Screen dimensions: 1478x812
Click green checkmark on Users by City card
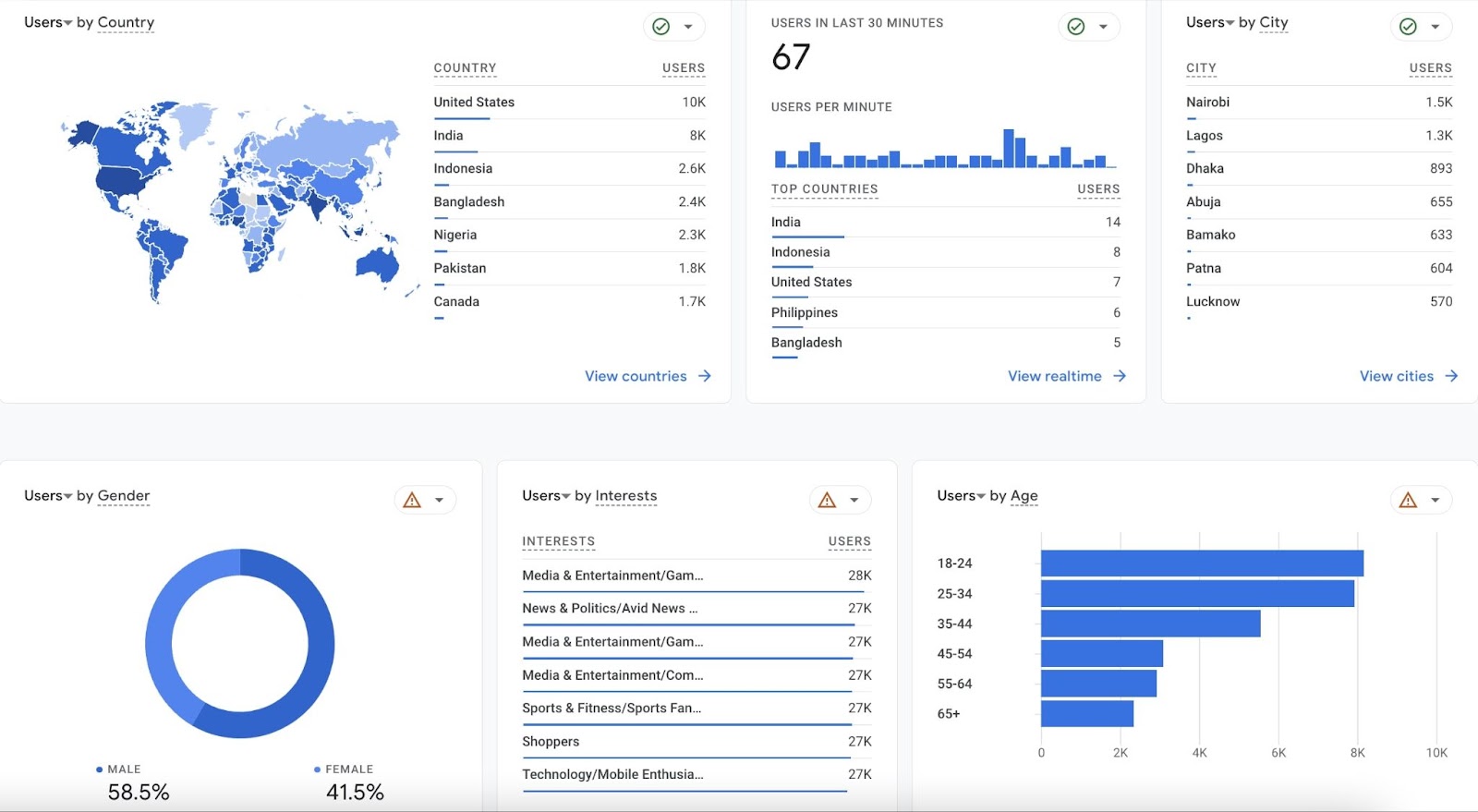[1407, 27]
